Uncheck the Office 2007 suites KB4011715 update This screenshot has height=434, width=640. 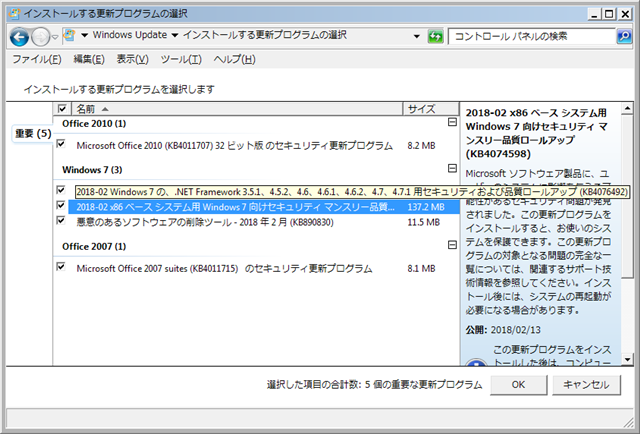(x=61, y=267)
